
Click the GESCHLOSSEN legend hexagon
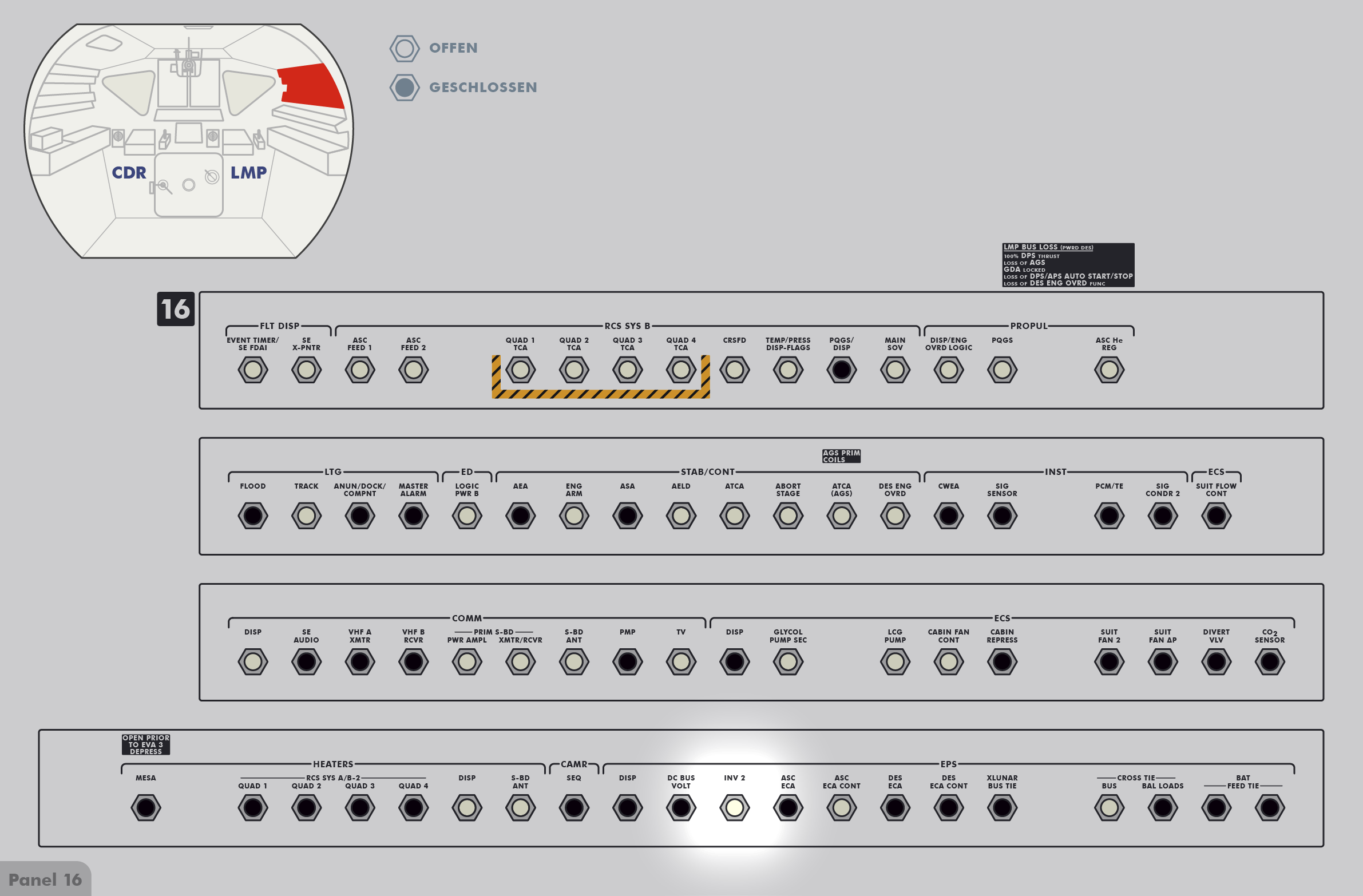coord(405,88)
